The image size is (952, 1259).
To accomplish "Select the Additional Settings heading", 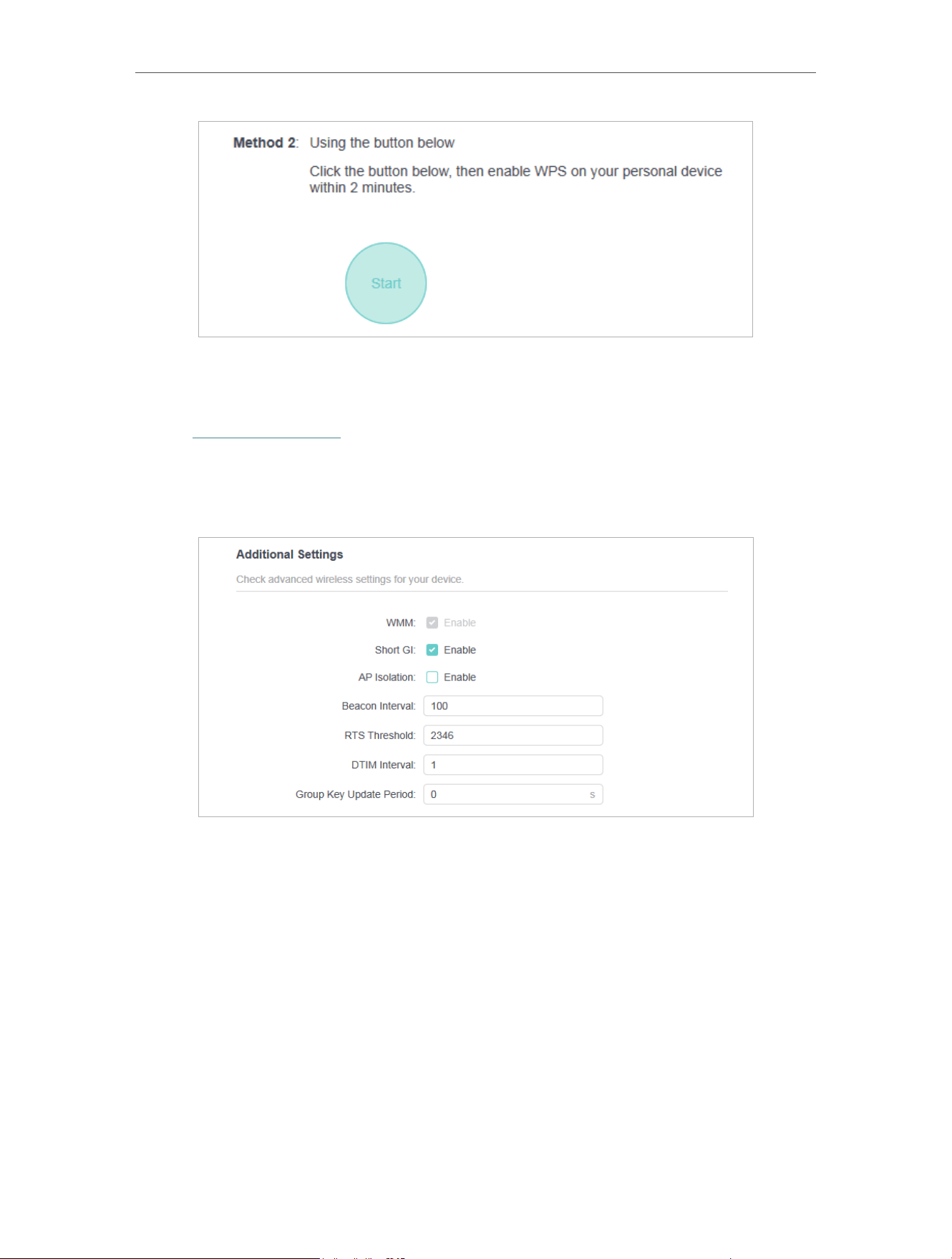I will 290,554.
